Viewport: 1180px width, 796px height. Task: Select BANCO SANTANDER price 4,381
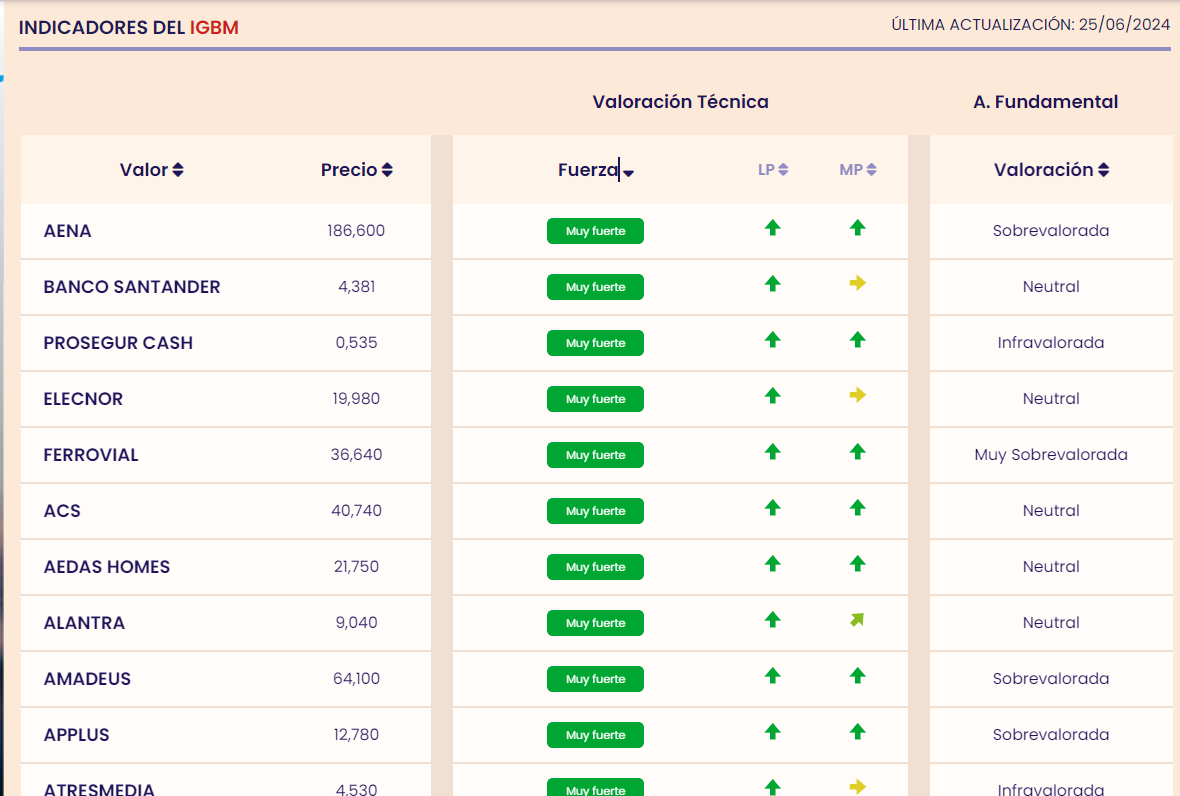pyautogui.click(x=357, y=287)
